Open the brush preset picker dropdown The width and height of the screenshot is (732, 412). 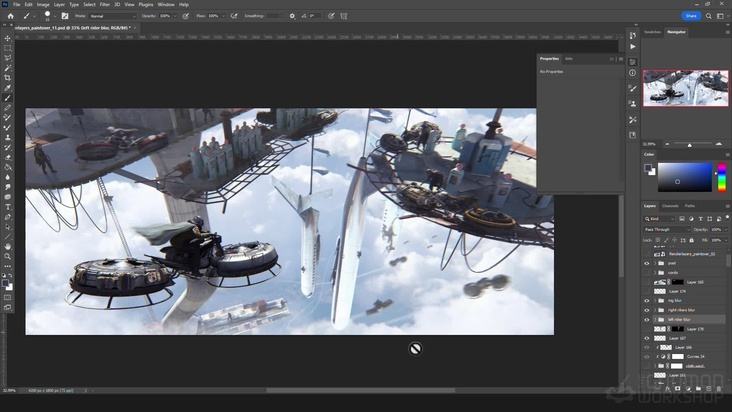tap(55, 16)
